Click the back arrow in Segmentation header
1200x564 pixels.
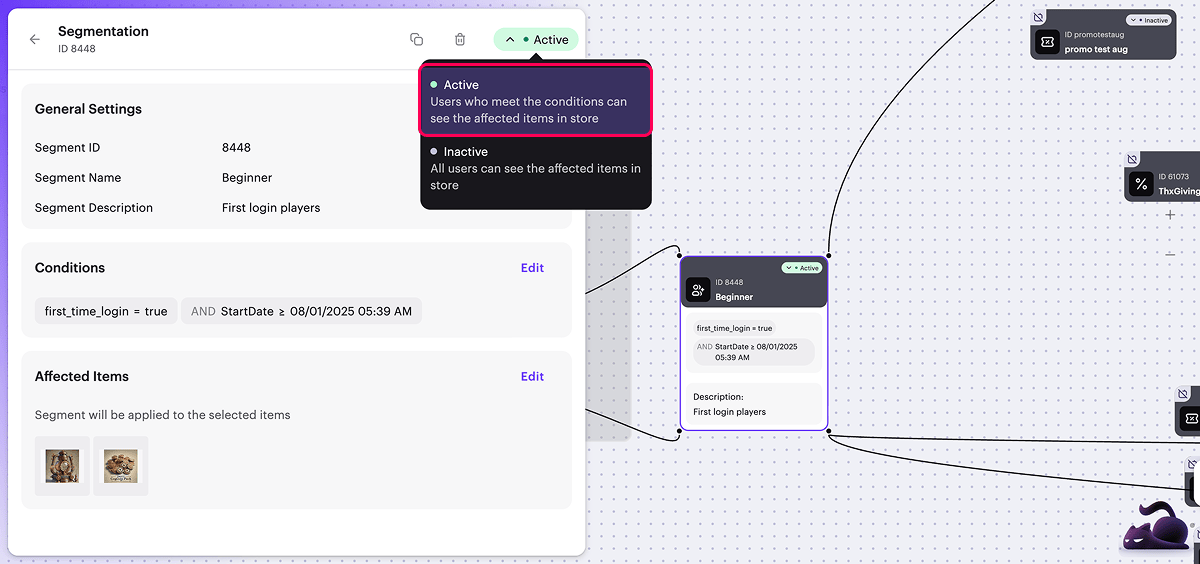[35, 40]
